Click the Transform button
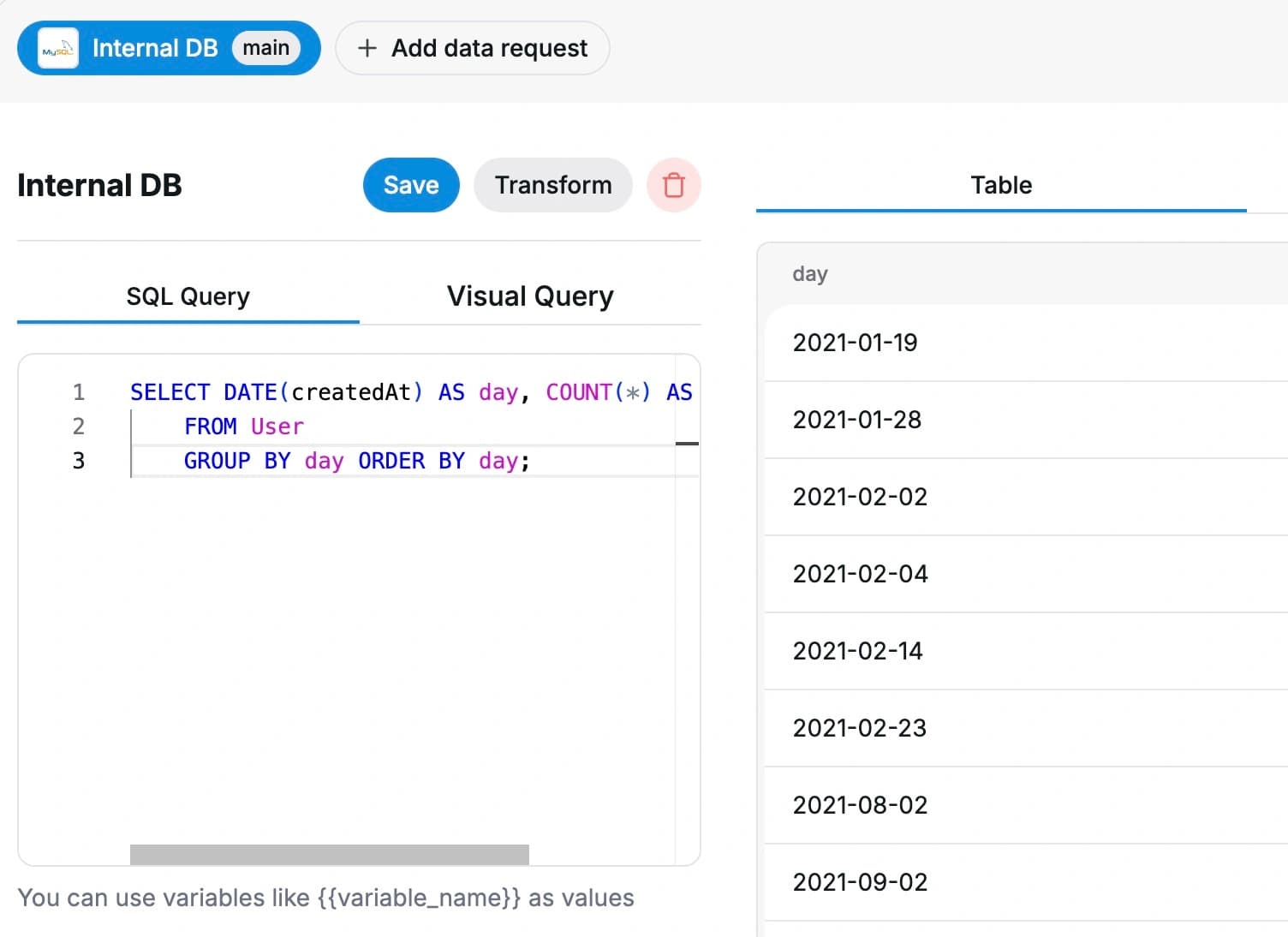 click(552, 185)
